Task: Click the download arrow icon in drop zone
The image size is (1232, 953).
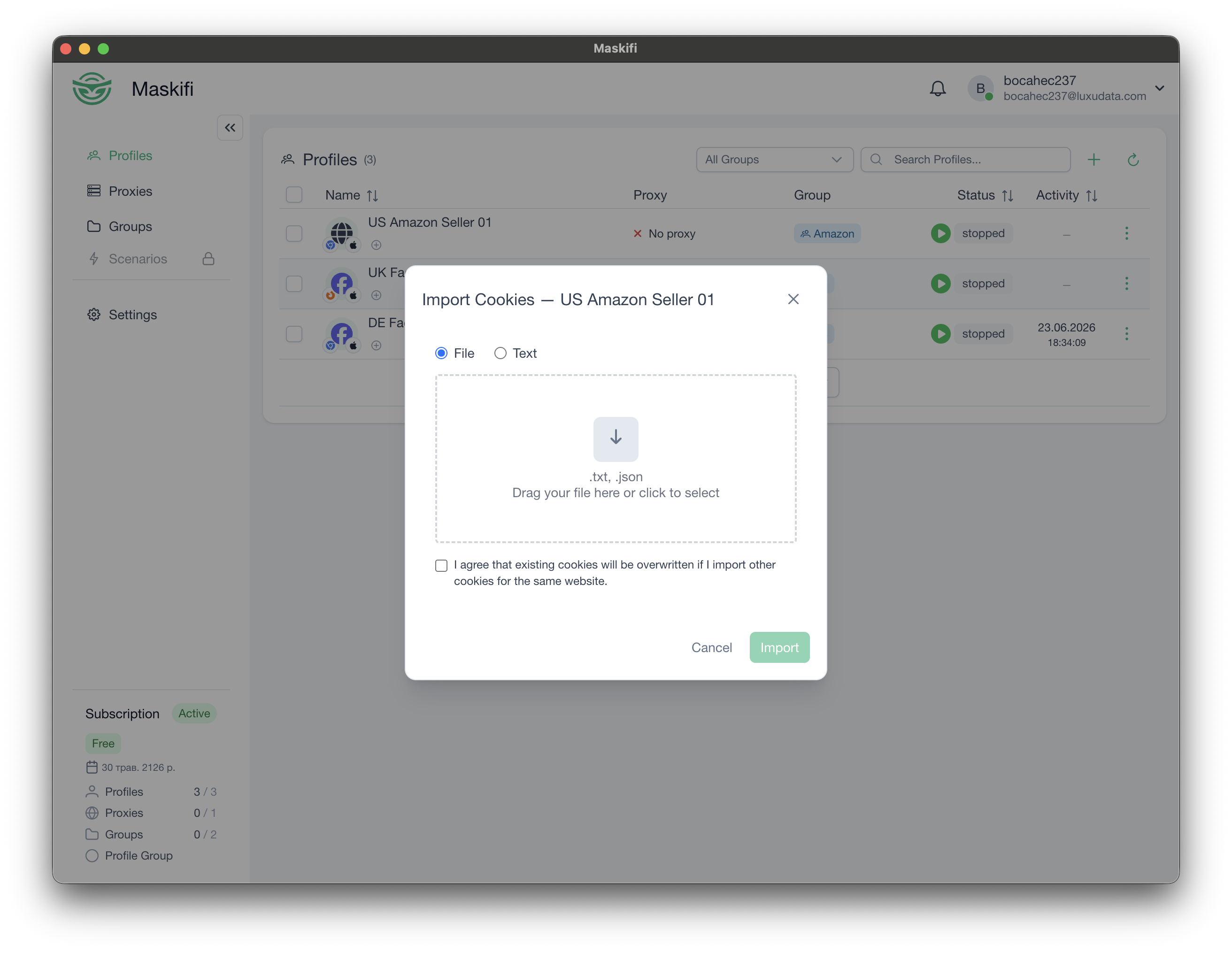Action: point(616,439)
